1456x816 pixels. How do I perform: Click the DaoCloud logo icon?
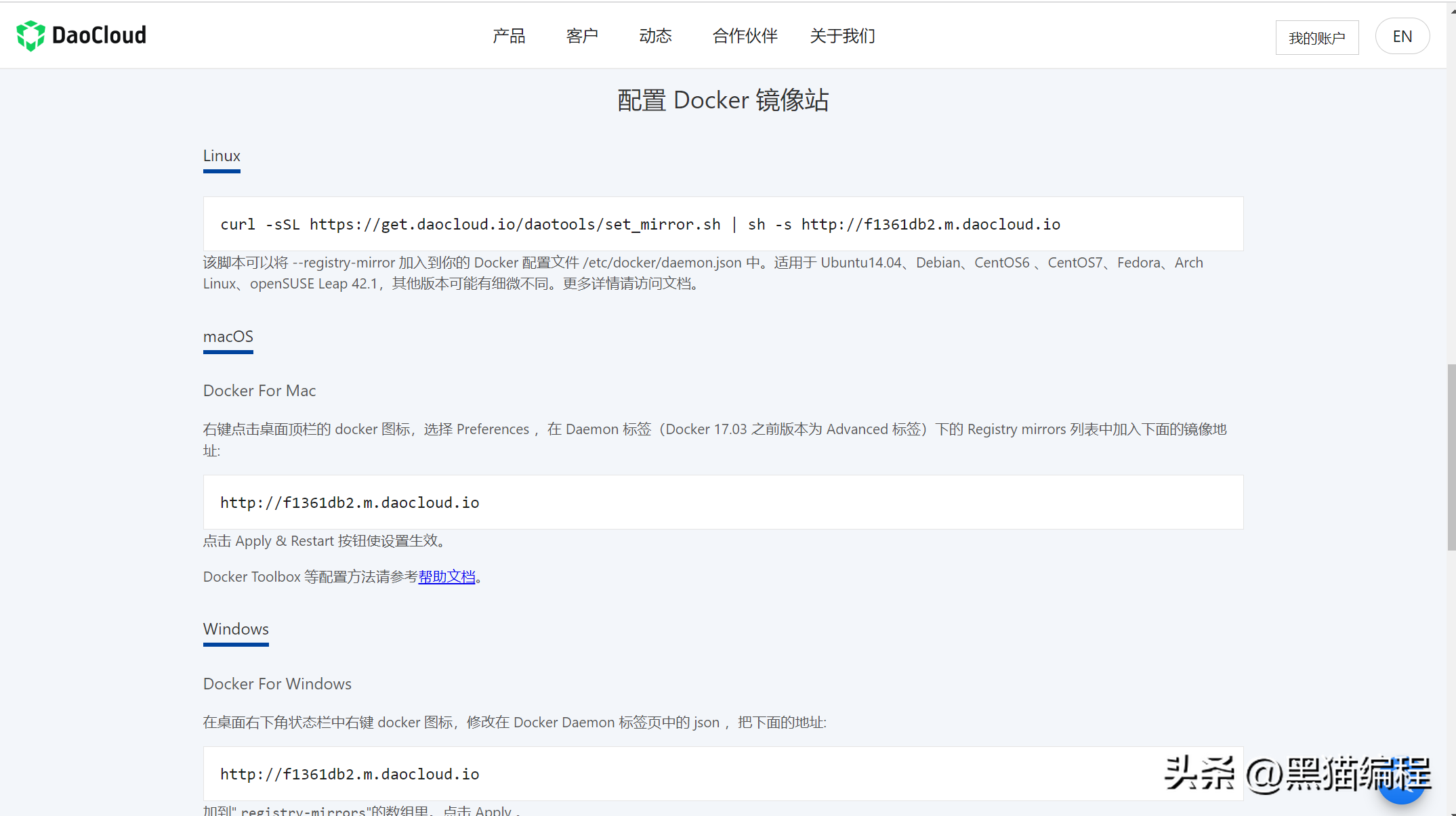[30, 35]
